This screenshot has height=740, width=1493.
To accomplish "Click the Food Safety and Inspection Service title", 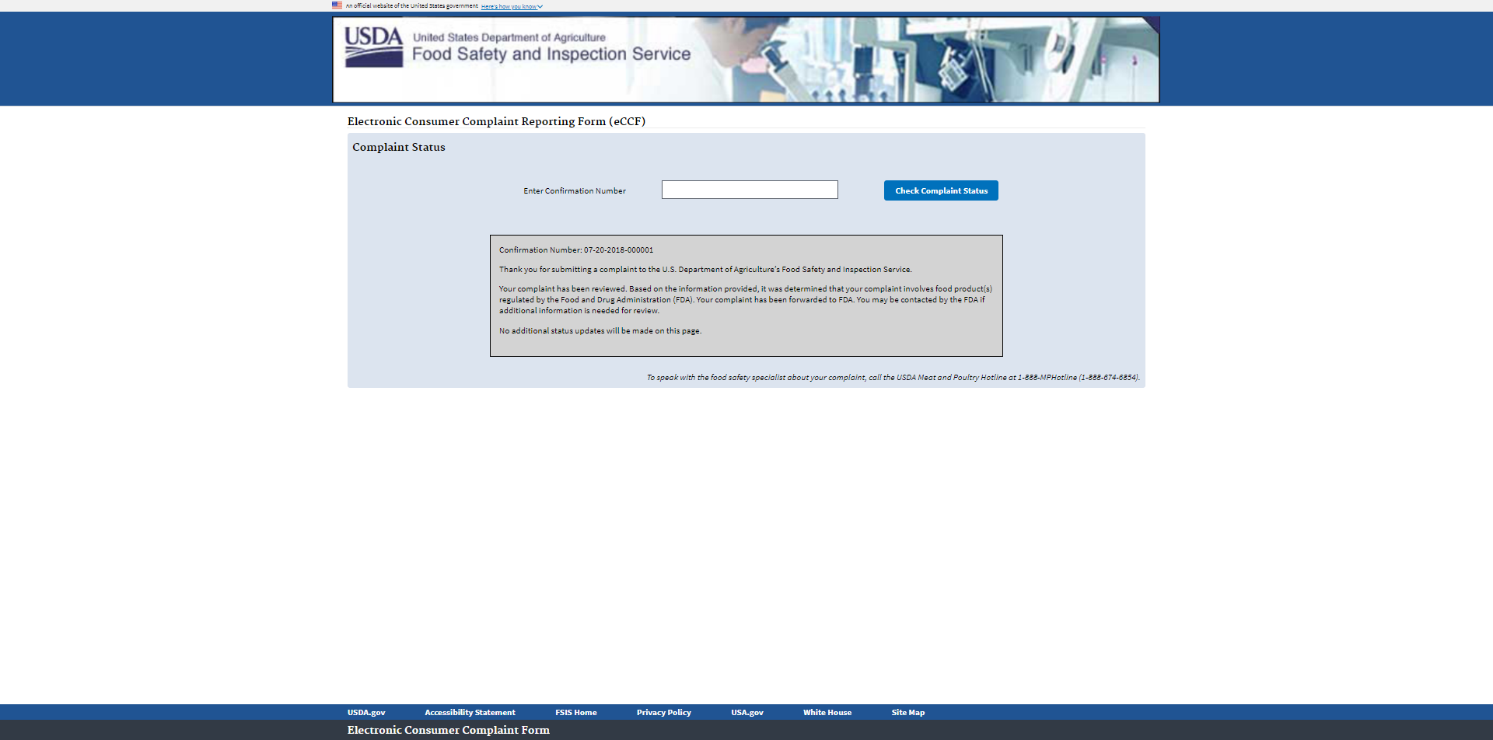I will [x=551, y=54].
